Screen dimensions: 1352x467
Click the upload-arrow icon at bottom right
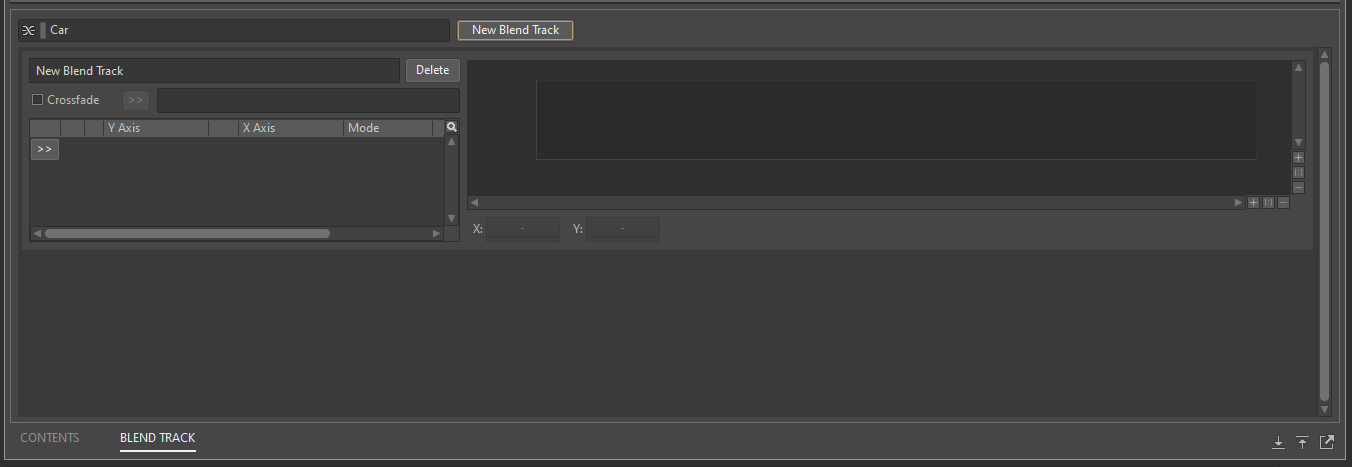(x=1302, y=442)
